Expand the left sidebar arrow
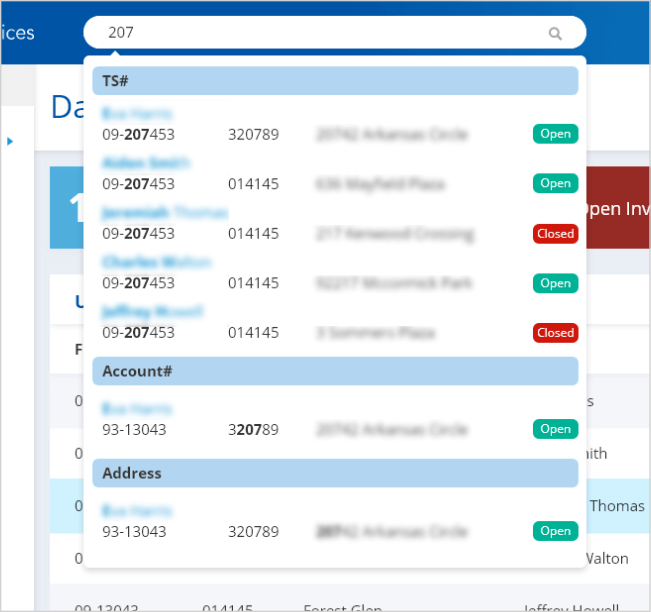Viewport: 651px width, 612px height. coord(11,141)
